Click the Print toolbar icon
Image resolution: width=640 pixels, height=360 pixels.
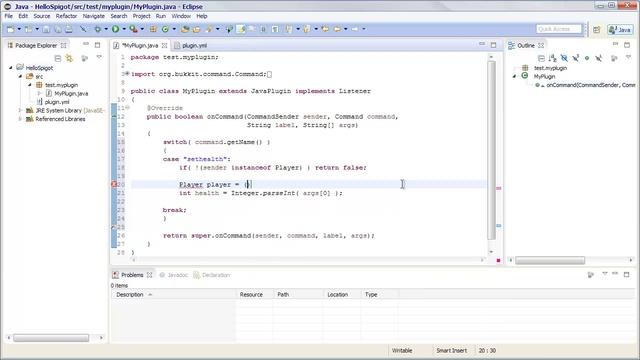[69, 29]
